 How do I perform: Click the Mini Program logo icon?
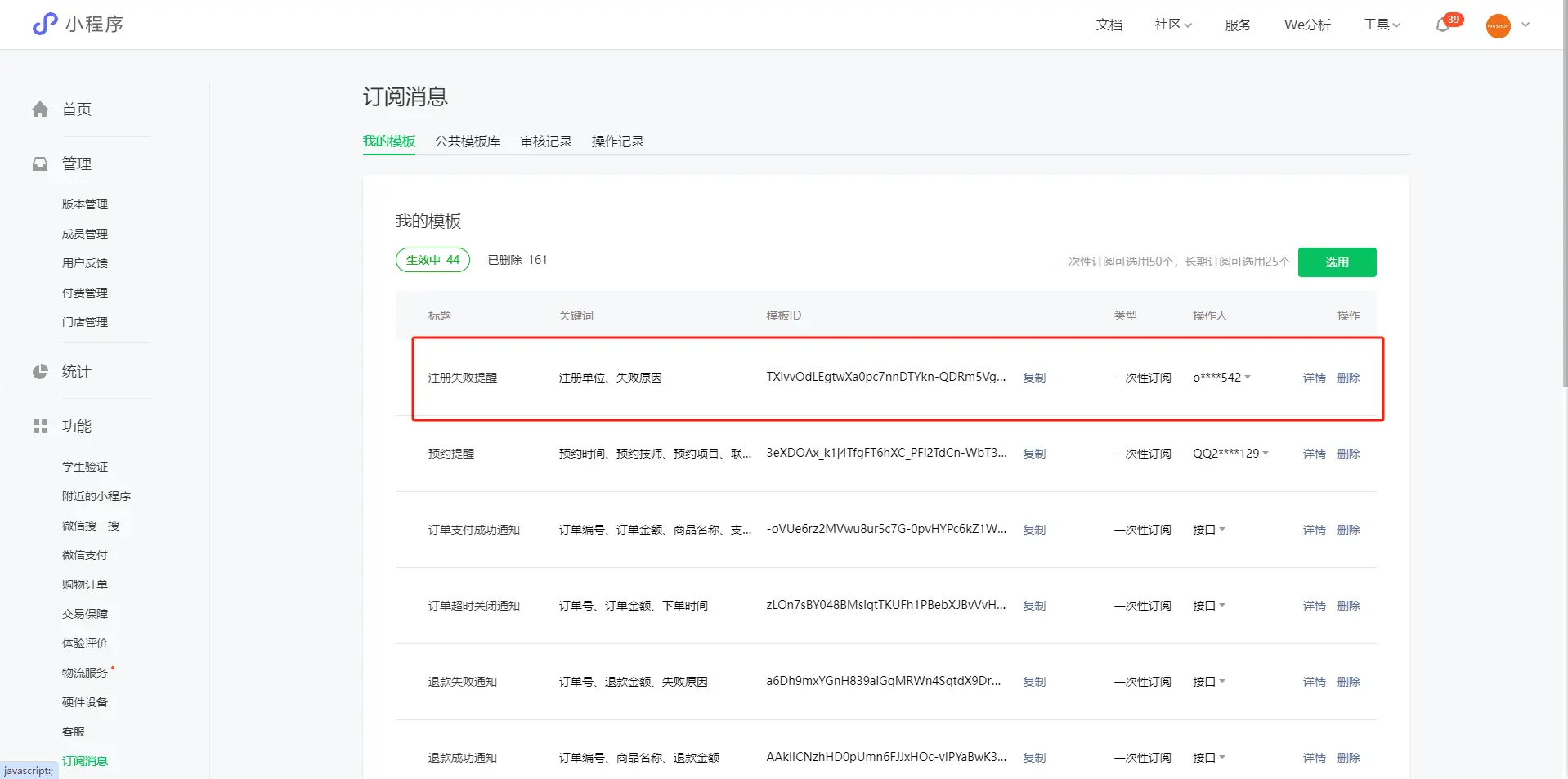(x=45, y=25)
